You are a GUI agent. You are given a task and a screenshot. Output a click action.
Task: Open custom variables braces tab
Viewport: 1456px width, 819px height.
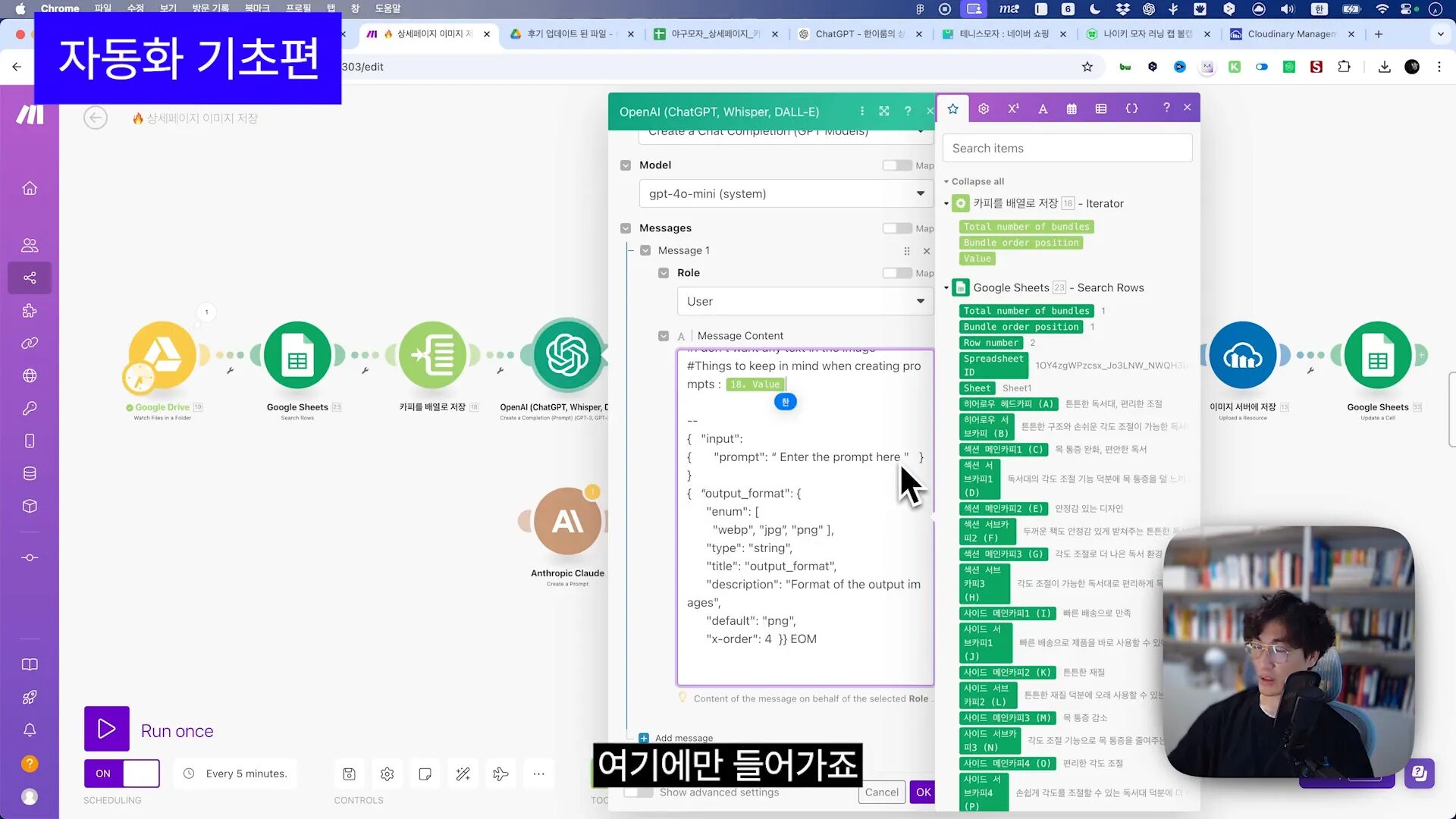(1131, 108)
